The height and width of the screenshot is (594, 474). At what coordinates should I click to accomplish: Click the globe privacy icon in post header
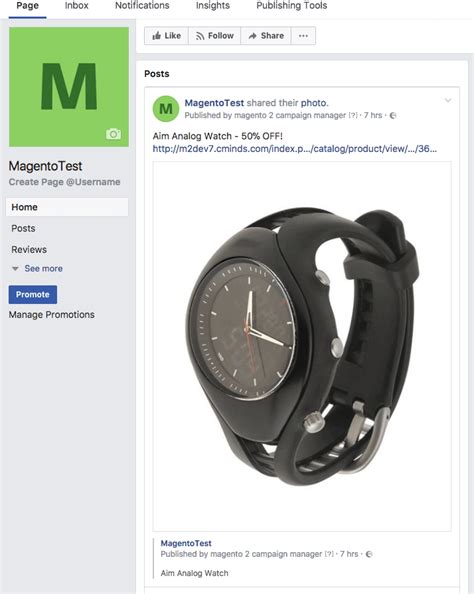click(393, 116)
